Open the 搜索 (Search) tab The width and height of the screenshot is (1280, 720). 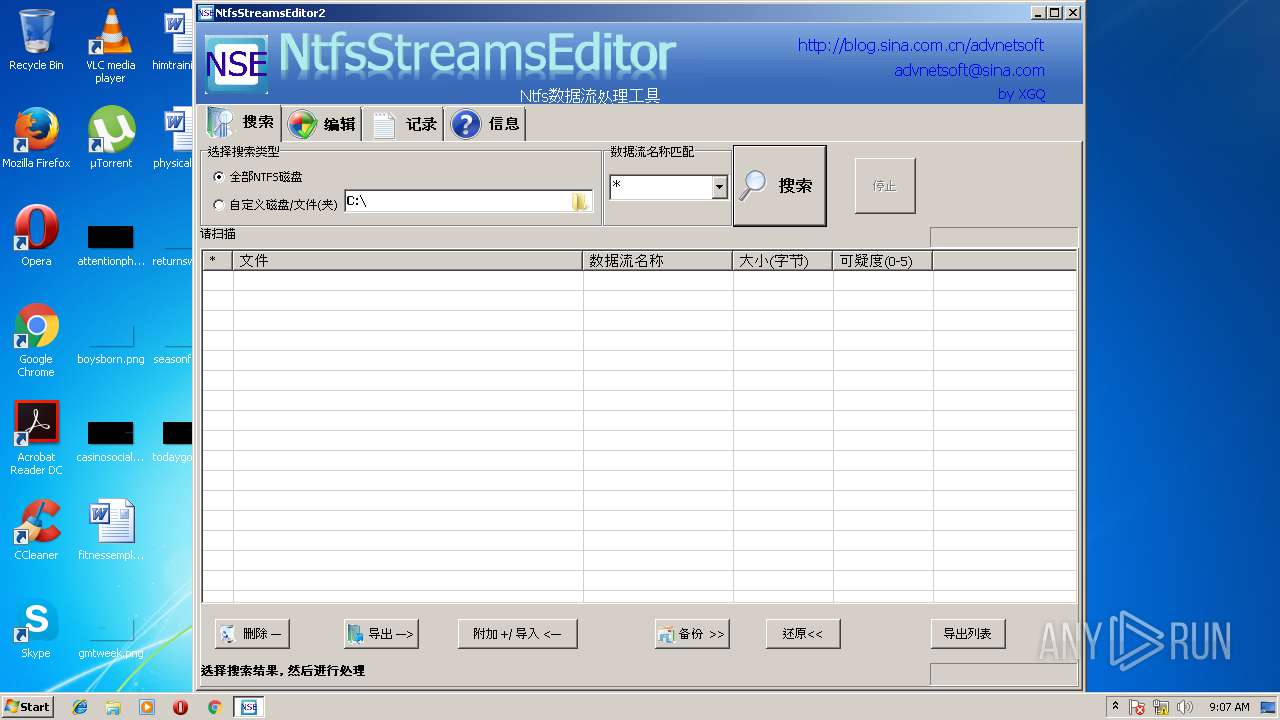(240, 123)
